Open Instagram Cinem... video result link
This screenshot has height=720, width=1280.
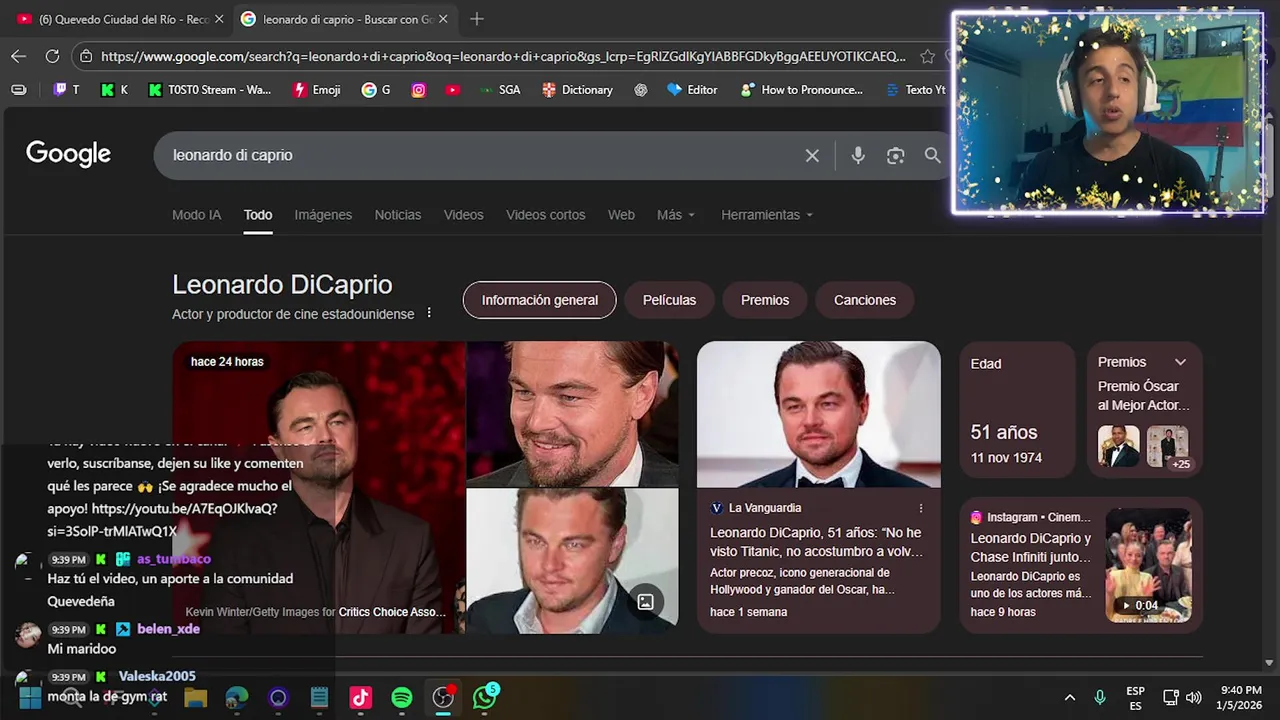point(1030,548)
